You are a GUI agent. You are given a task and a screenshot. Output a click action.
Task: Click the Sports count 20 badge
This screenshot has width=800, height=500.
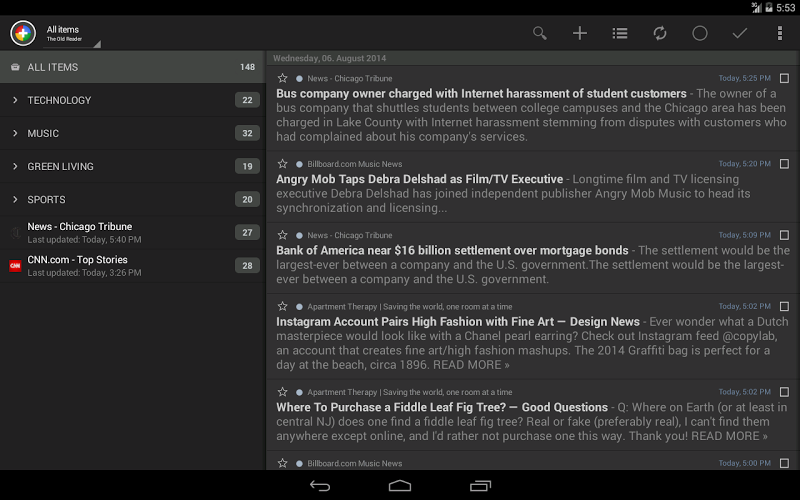[x=247, y=199]
